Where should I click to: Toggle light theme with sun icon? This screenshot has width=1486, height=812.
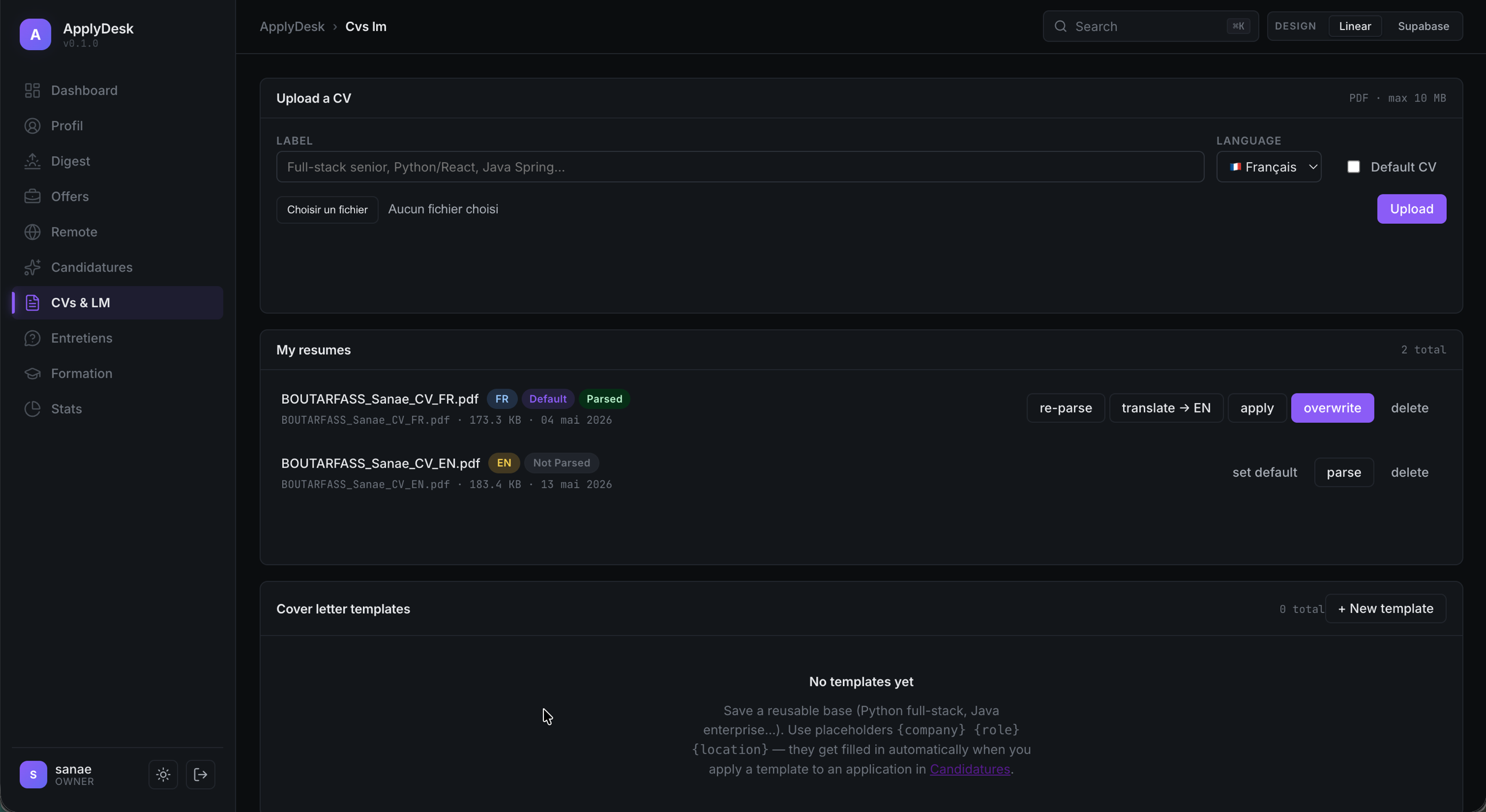point(163,775)
